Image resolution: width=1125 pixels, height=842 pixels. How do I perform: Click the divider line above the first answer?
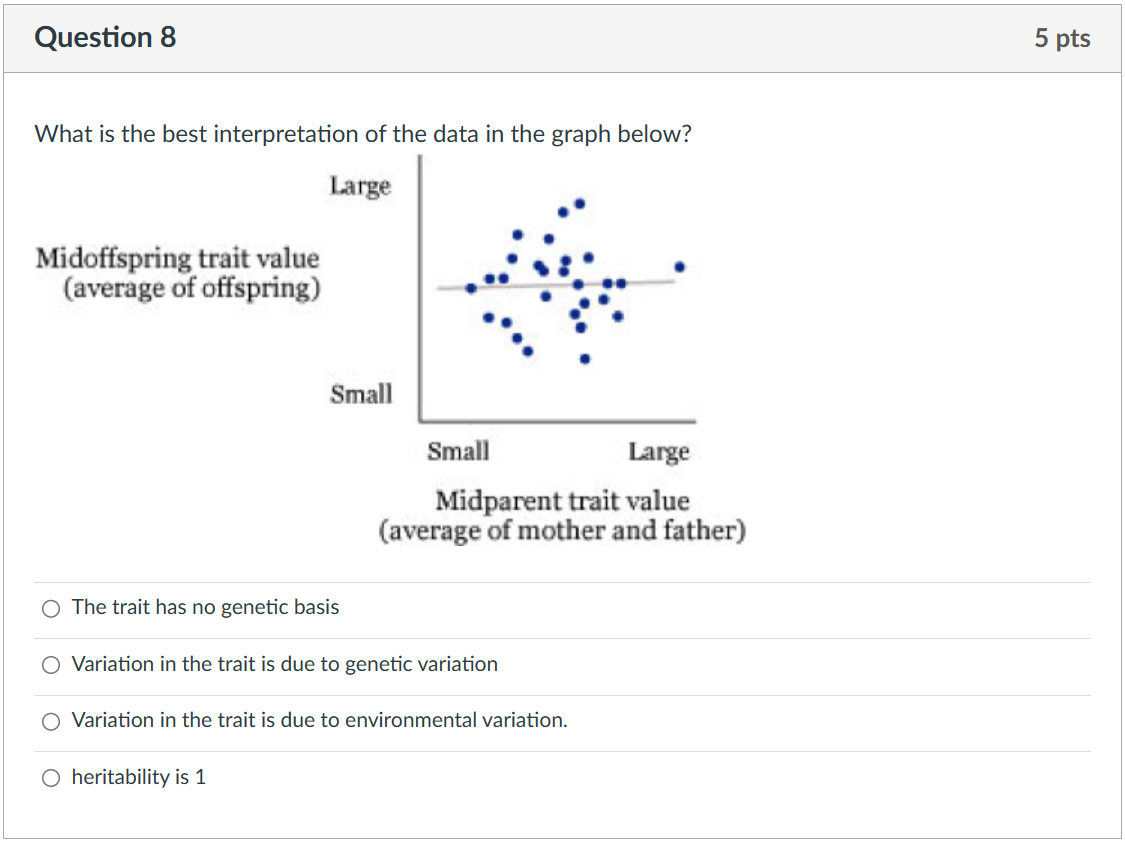tap(560, 580)
